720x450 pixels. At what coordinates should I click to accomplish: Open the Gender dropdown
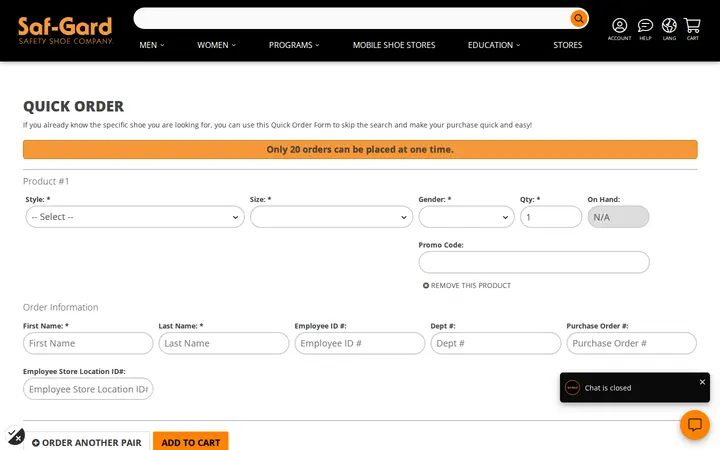point(467,217)
